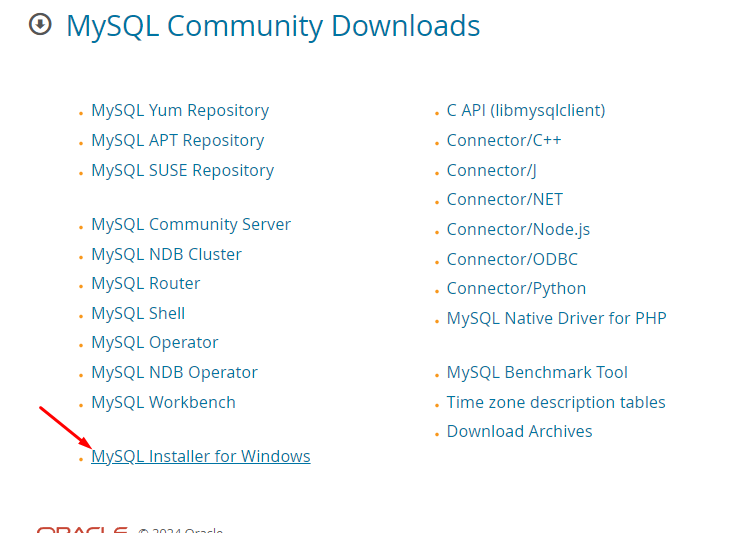Image resolution: width=731 pixels, height=533 pixels.
Task: Click the MySQL Shell link
Action: click(x=138, y=313)
